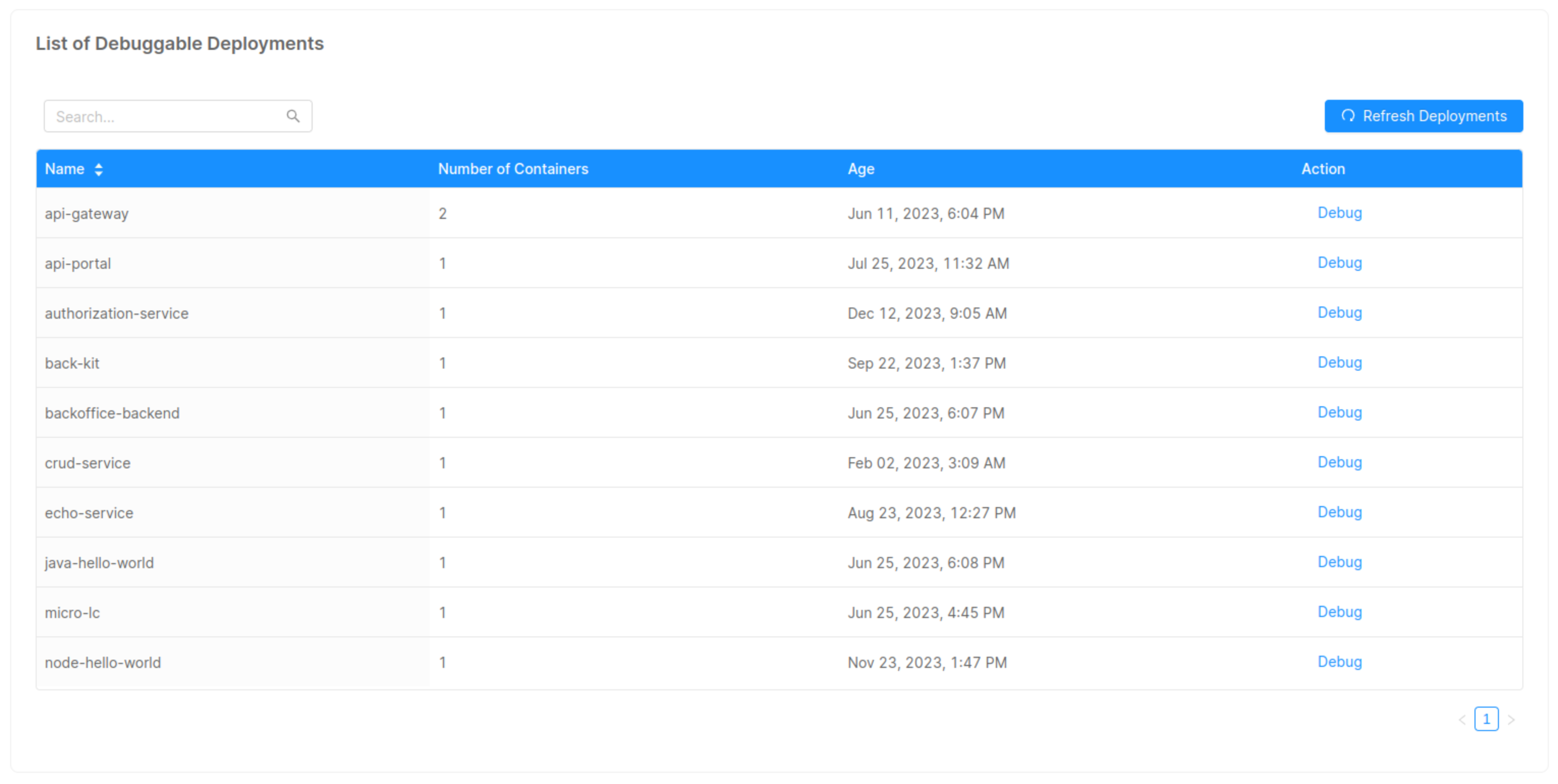
Task: Debug the api-gateway deployment
Action: pyautogui.click(x=1340, y=213)
